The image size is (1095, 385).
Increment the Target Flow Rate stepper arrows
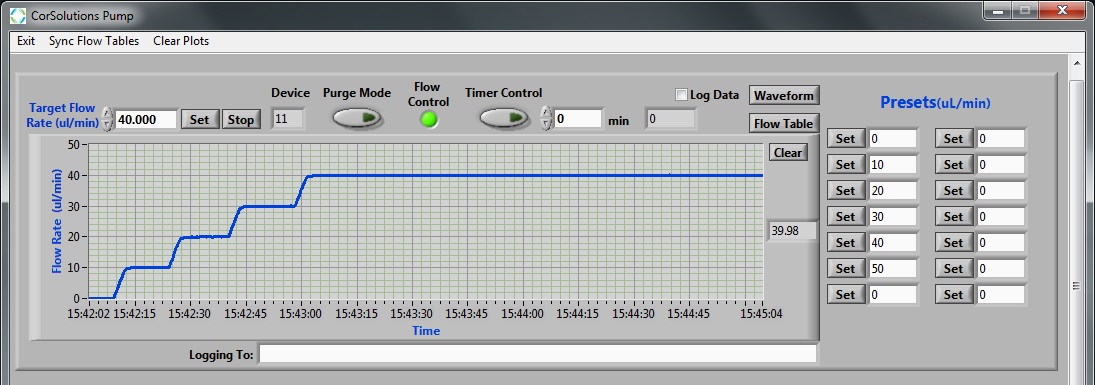107,114
